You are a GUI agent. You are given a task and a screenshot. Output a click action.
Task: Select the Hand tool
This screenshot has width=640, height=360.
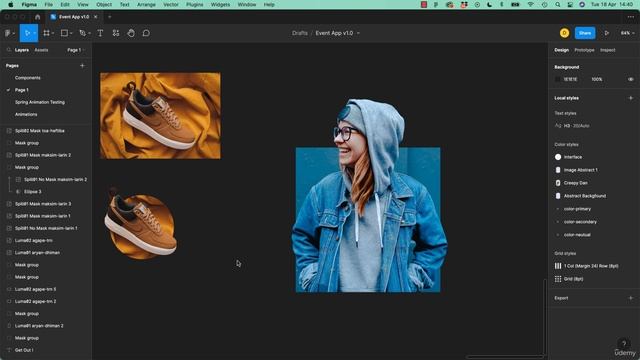[131, 33]
